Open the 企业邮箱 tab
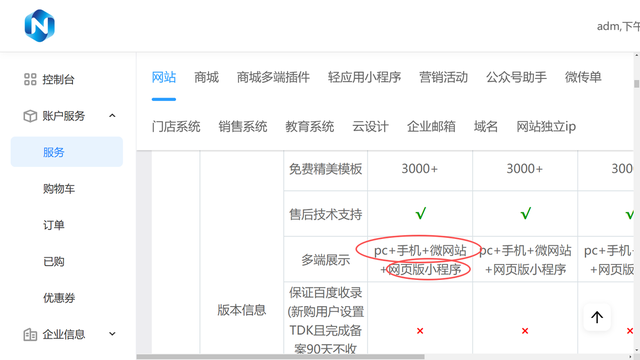 [x=431, y=127]
